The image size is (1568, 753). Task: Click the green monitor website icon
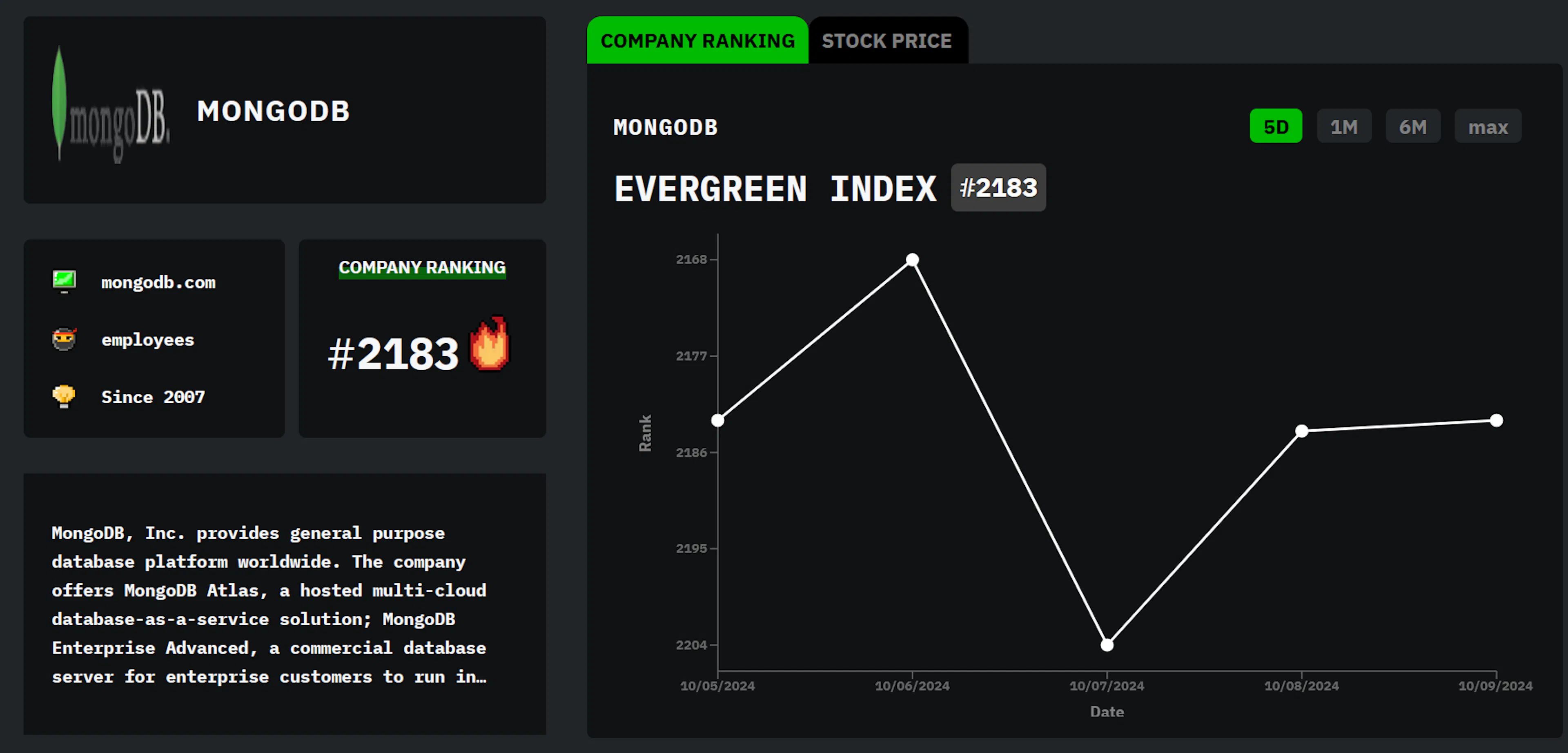(64, 282)
